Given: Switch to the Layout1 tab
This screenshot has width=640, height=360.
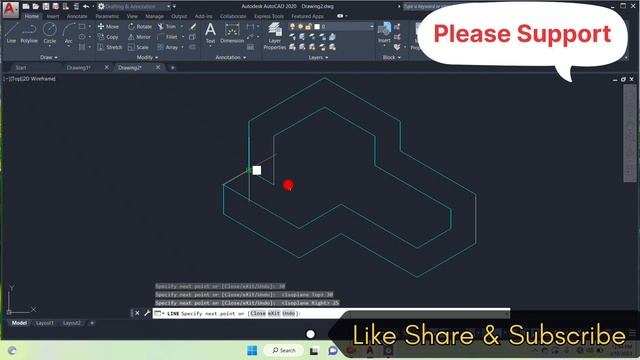Looking at the screenshot, I should [44, 323].
